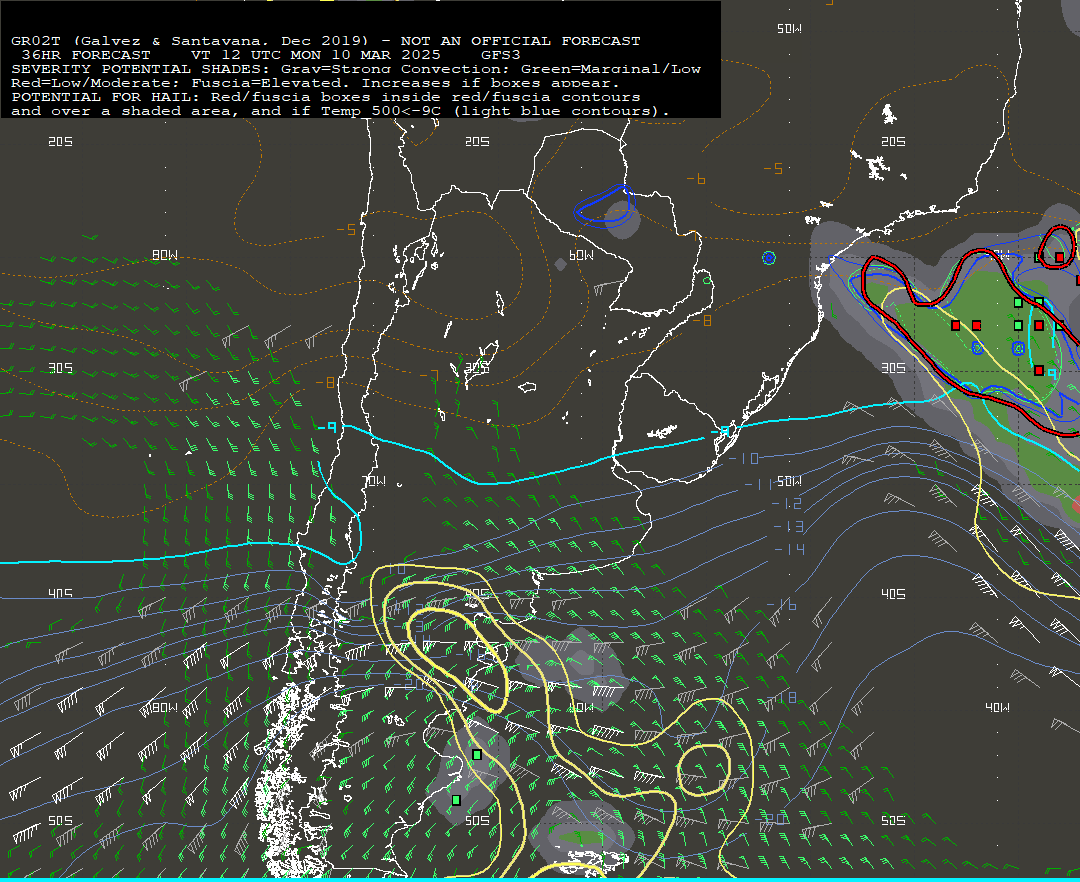The width and height of the screenshot is (1080, 882).
Task: Click the blue -11 temperature contour label
Action: pos(758,485)
